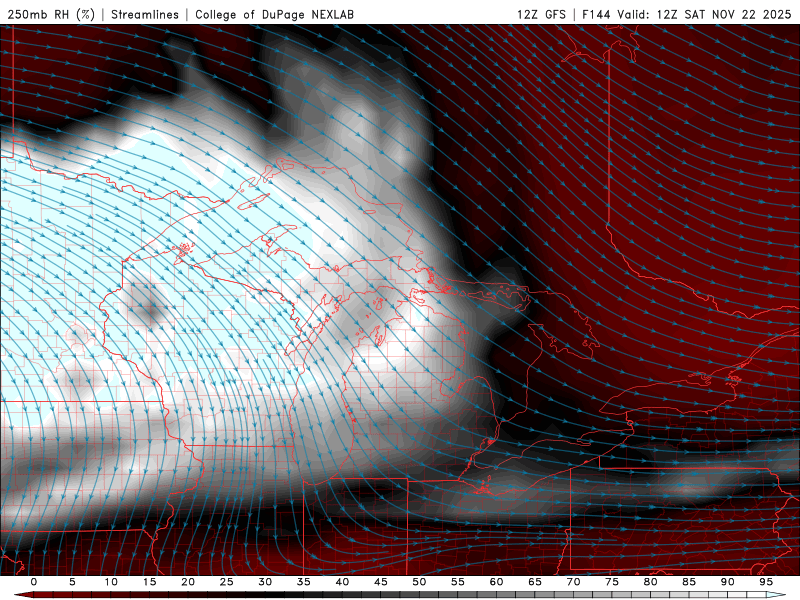Click the '12Z GFS' model run label
Screen dimensions: 800x600
(x=541, y=14)
